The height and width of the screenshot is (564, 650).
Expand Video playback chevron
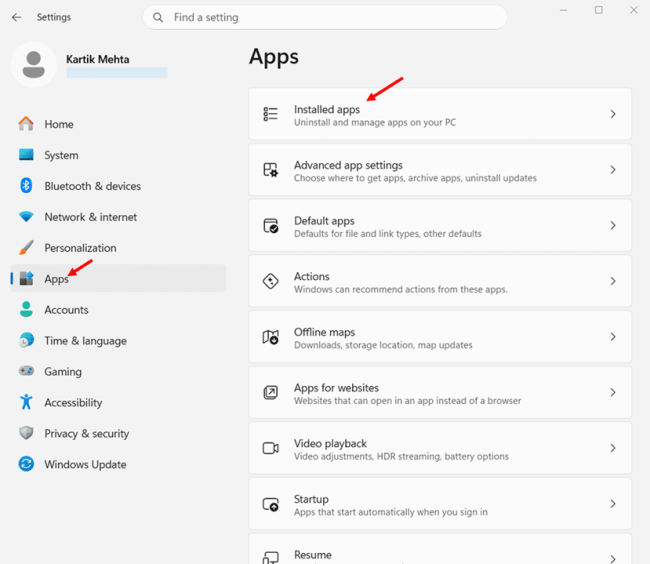(x=613, y=448)
